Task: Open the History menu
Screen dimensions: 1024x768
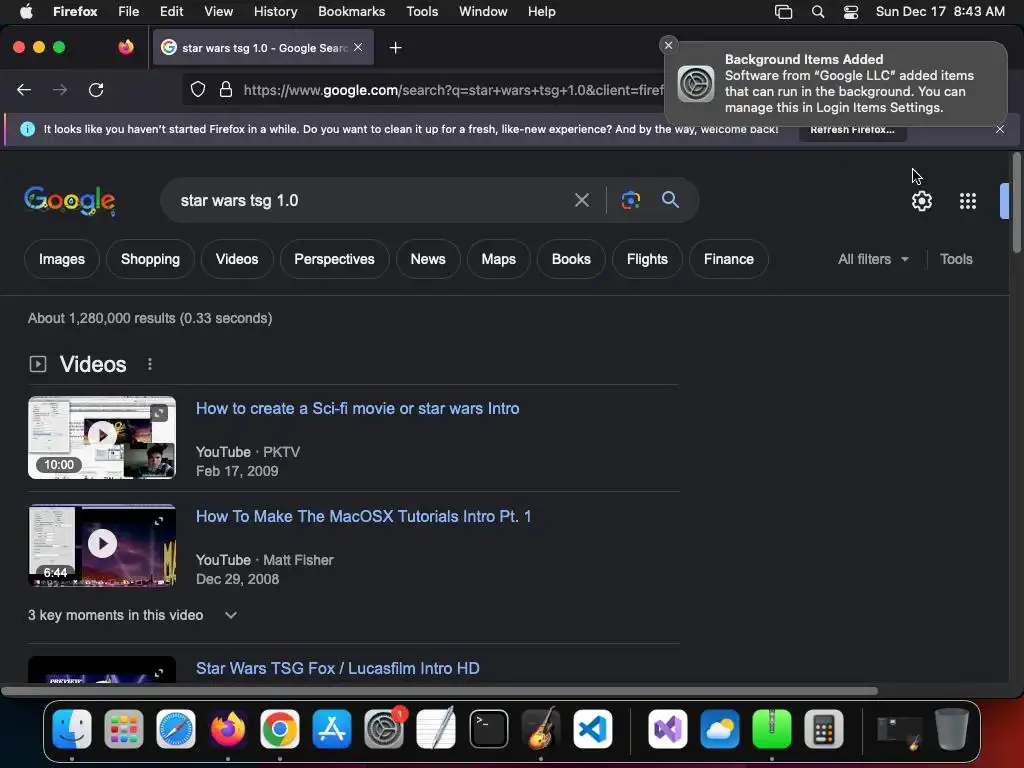Action: [x=275, y=11]
